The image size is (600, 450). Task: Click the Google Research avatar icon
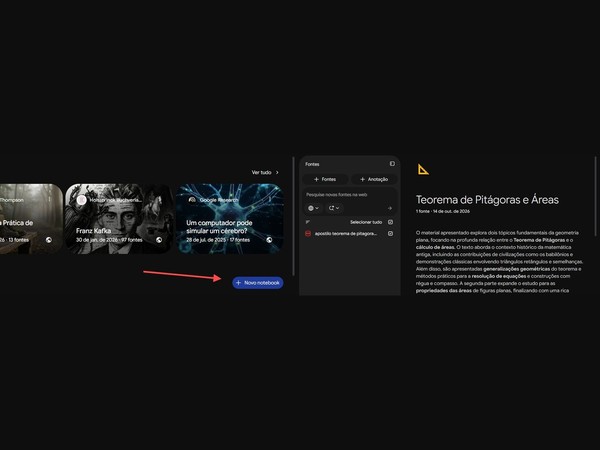pyautogui.click(x=192, y=200)
